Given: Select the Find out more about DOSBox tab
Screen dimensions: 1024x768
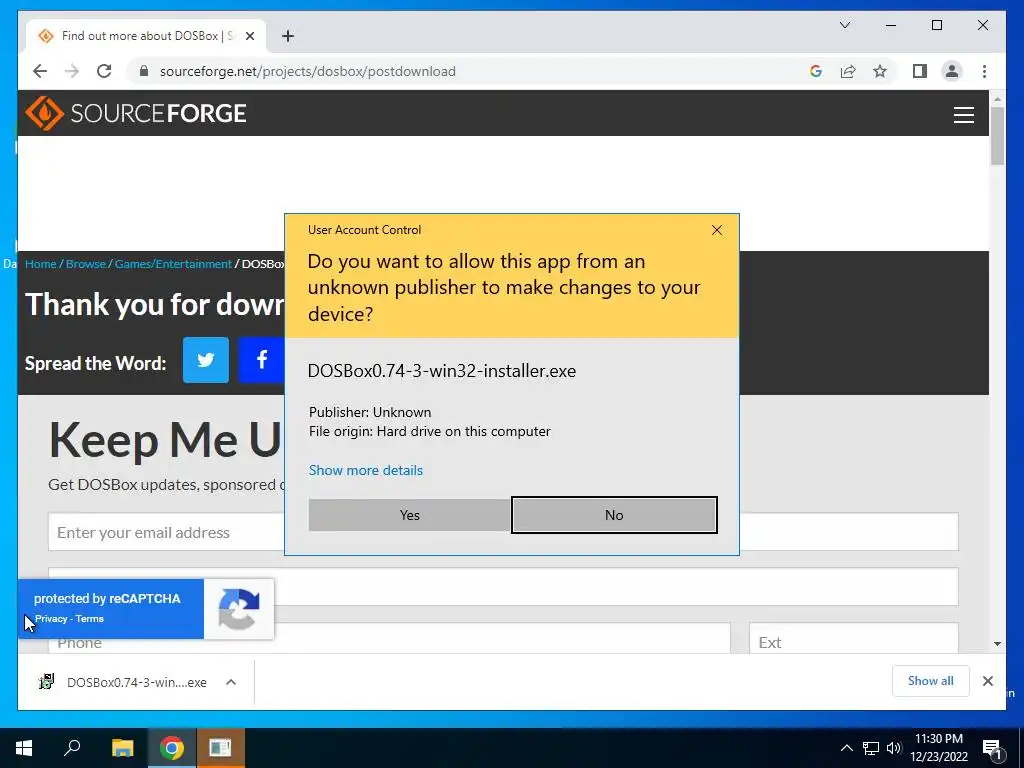Looking at the screenshot, I should [x=146, y=36].
